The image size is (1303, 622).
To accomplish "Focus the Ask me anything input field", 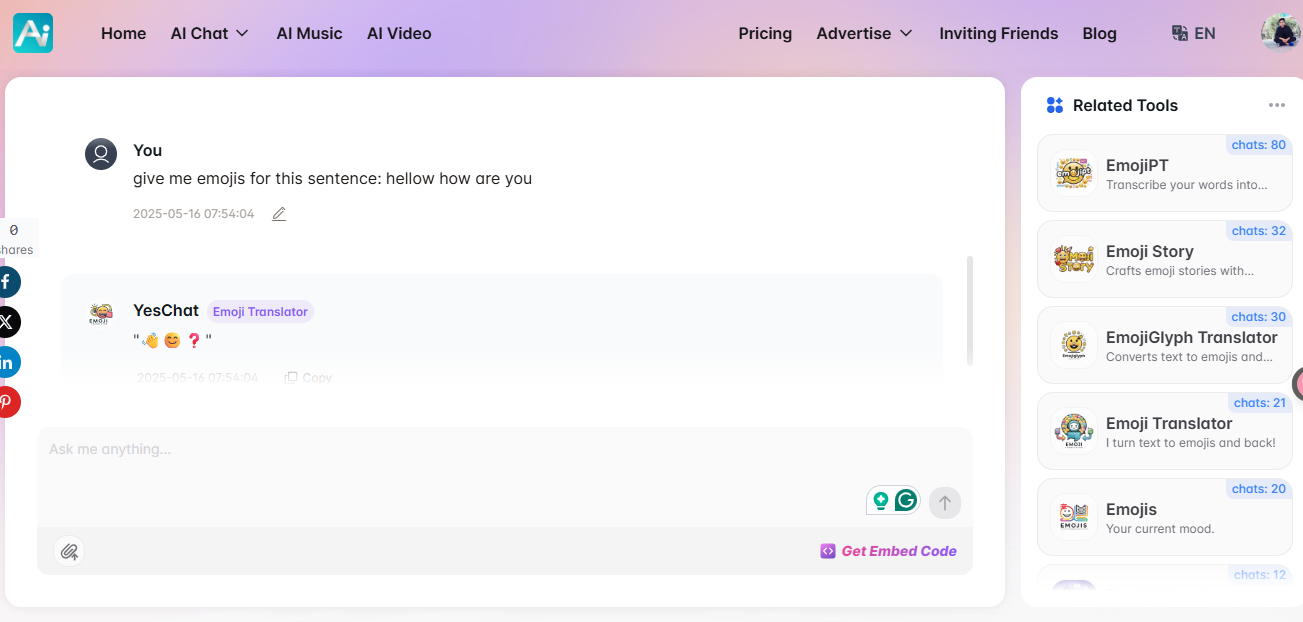I will pyautogui.click(x=450, y=460).
